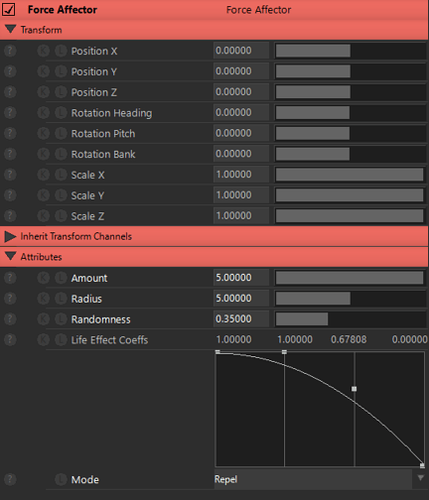
Task: Expand Inherit Transform Channels section
Action: point(10,236)
